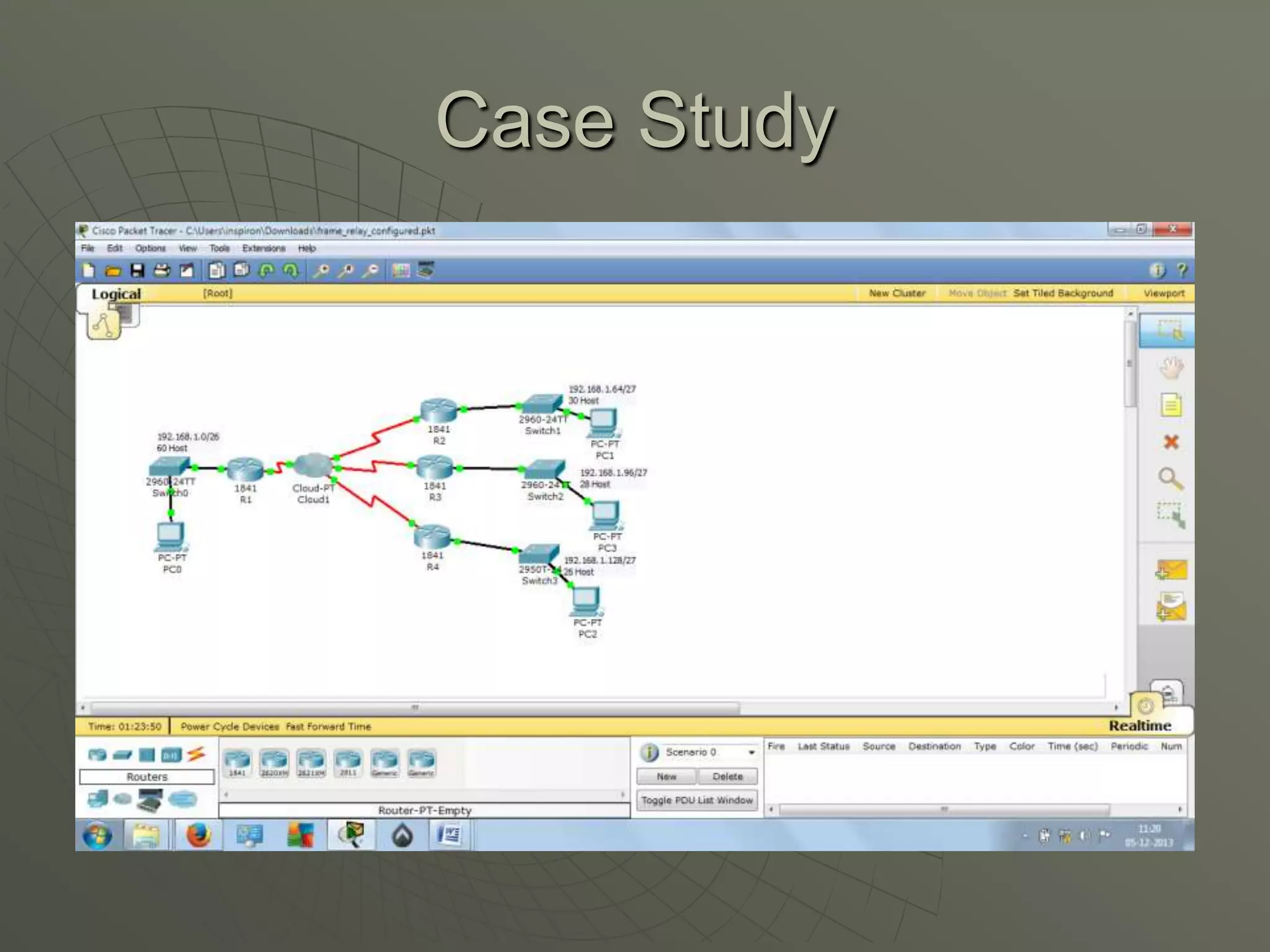
Task: Choose the Place Note tool
Action: pos(1171,405)
